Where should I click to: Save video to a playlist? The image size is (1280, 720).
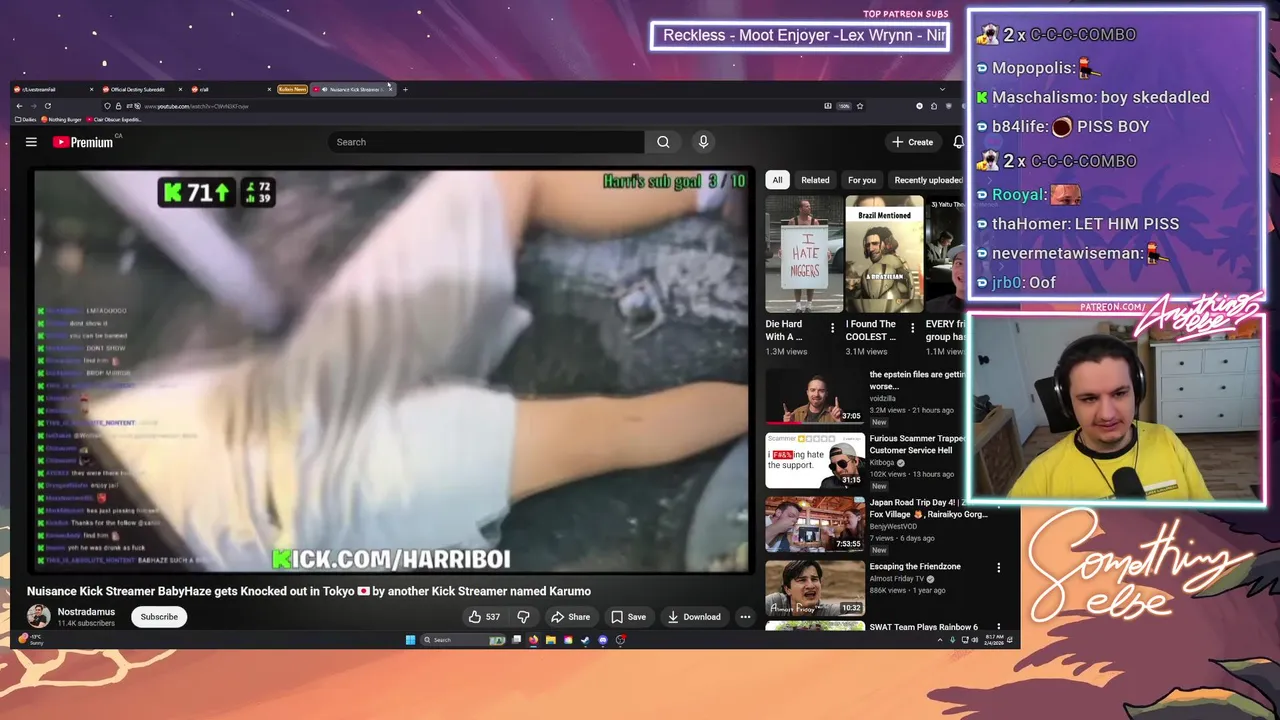coord(629,617)
